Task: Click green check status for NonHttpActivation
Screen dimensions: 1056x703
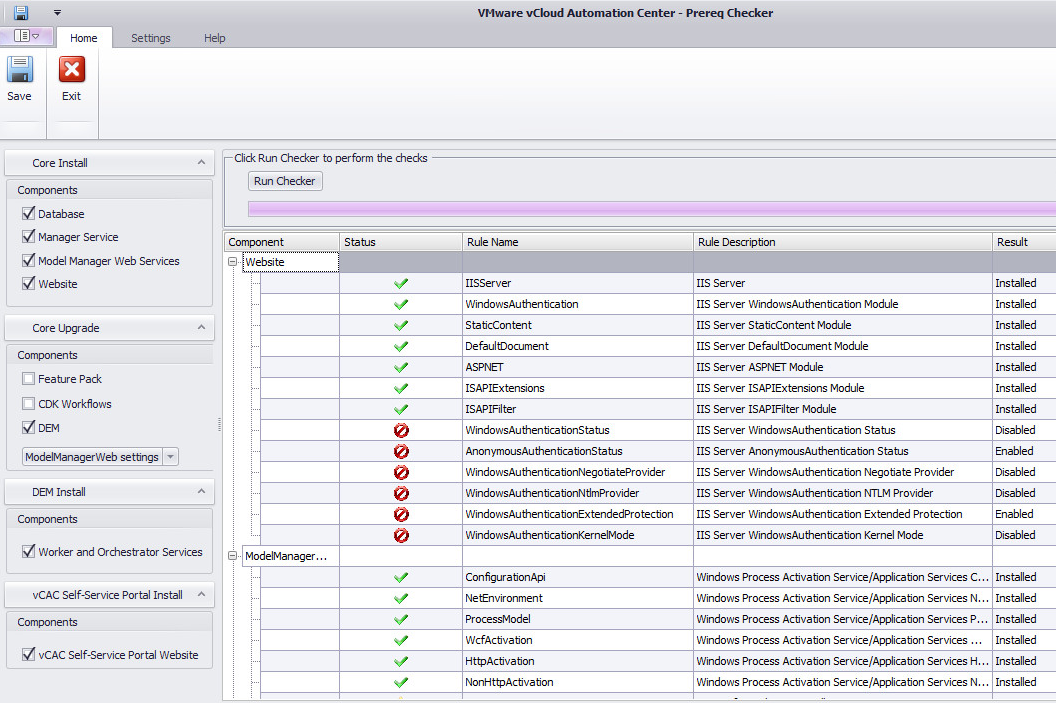Action: 401,682
